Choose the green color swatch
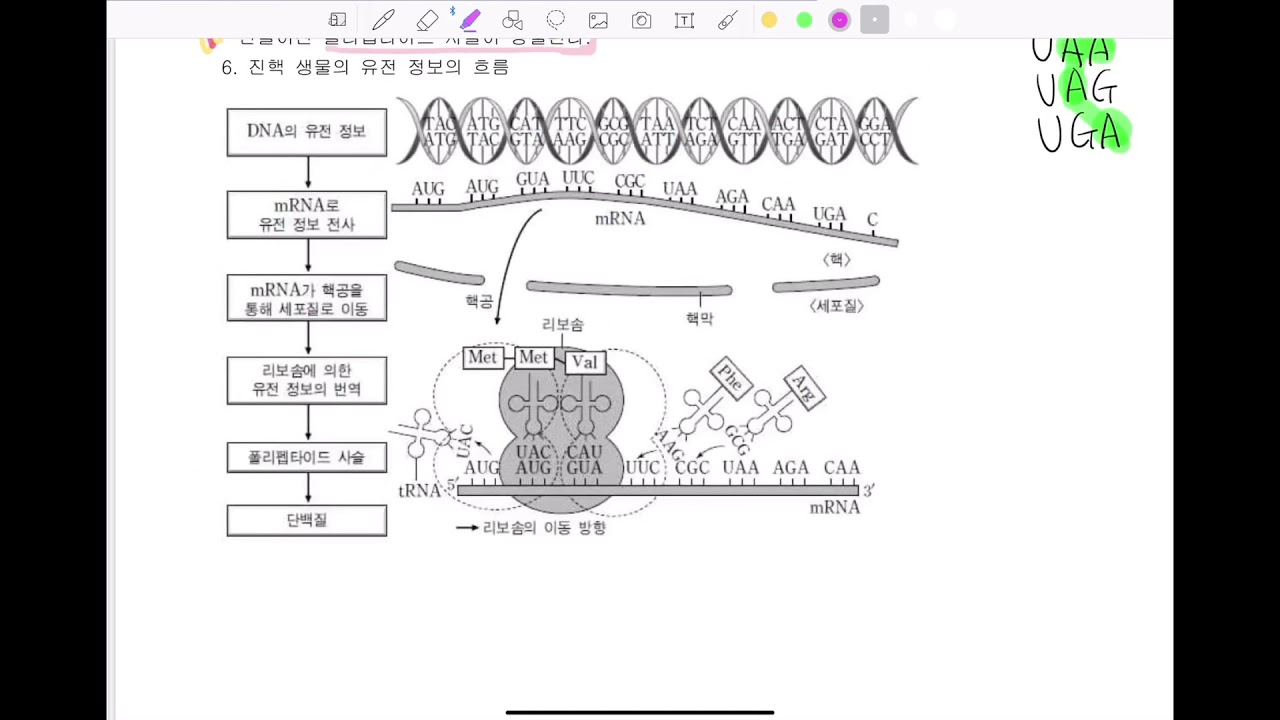This screenshot has height=720, width=1280. pos(804,20)
